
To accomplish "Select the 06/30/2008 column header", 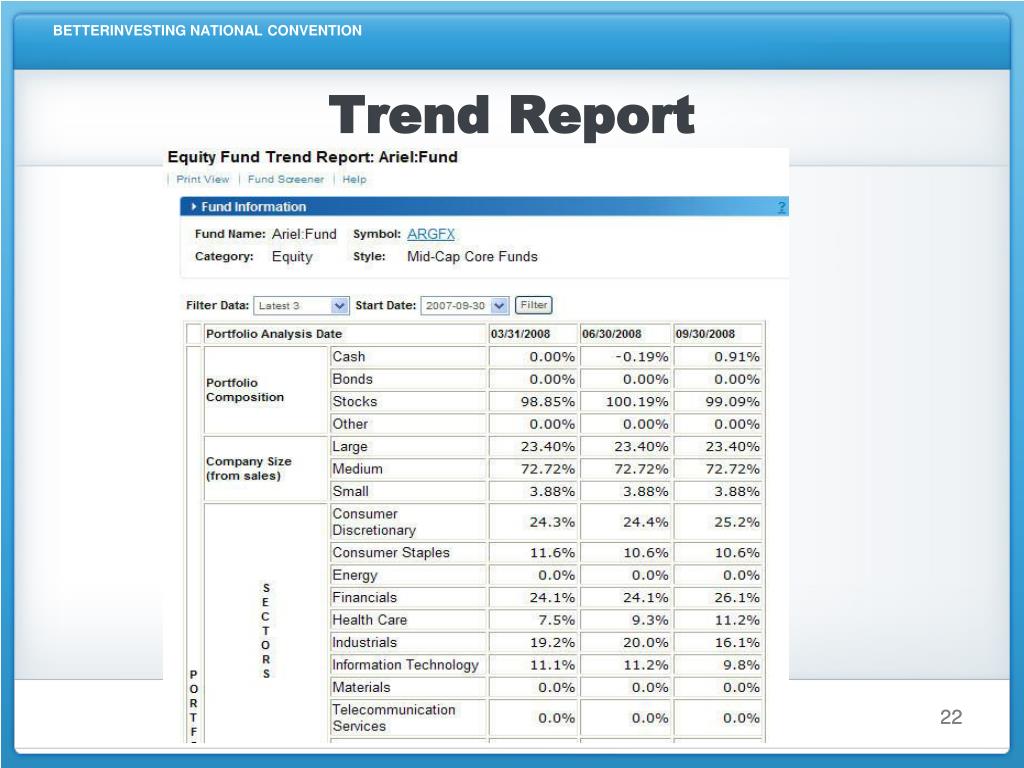I will click(612, 334).
